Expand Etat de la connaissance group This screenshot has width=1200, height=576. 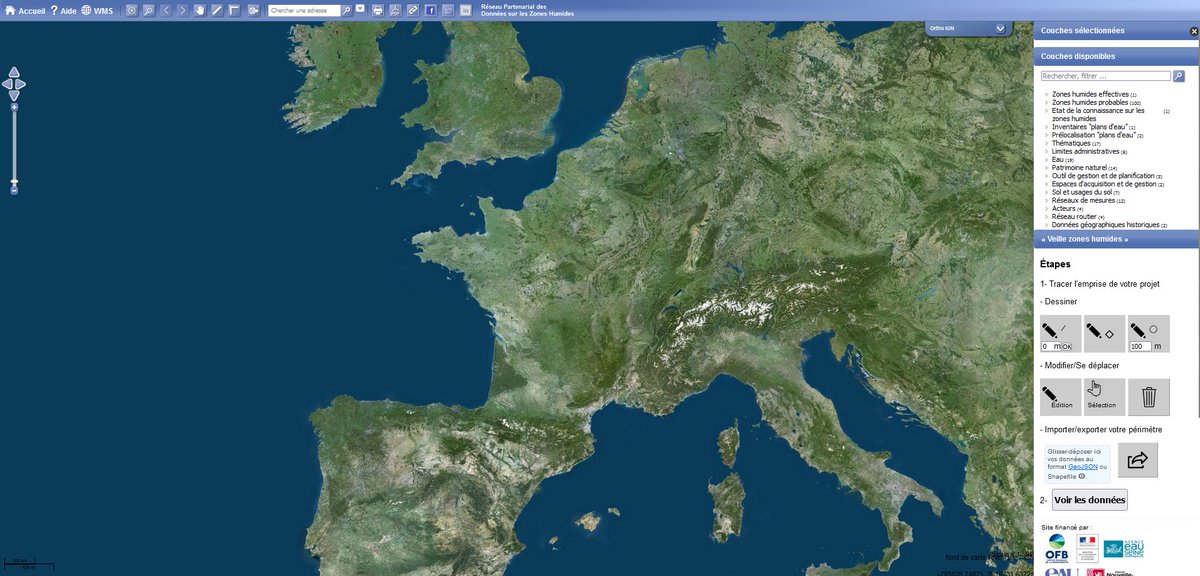[x=1098, y=114]
